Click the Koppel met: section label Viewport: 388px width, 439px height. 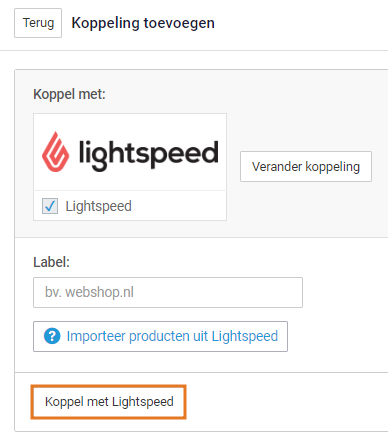69,94
